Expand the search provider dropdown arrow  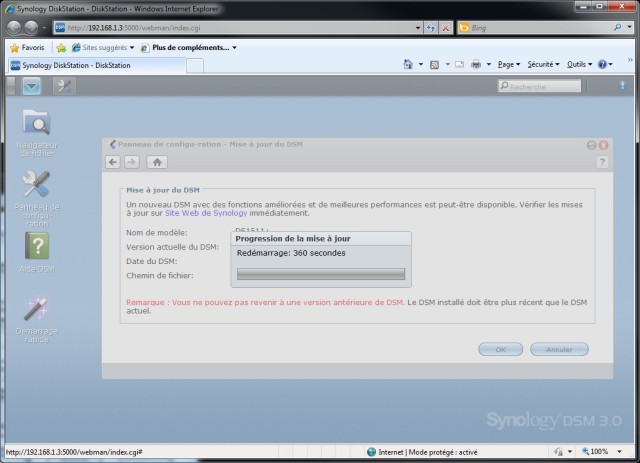point(630,27)
